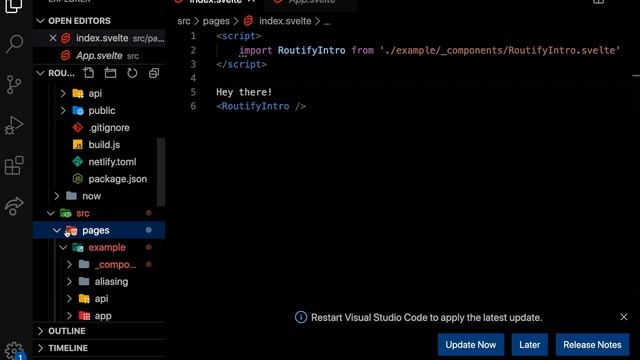Open the Explorer view icon
This screenshot has width=640, height=360.
point(14,6)
